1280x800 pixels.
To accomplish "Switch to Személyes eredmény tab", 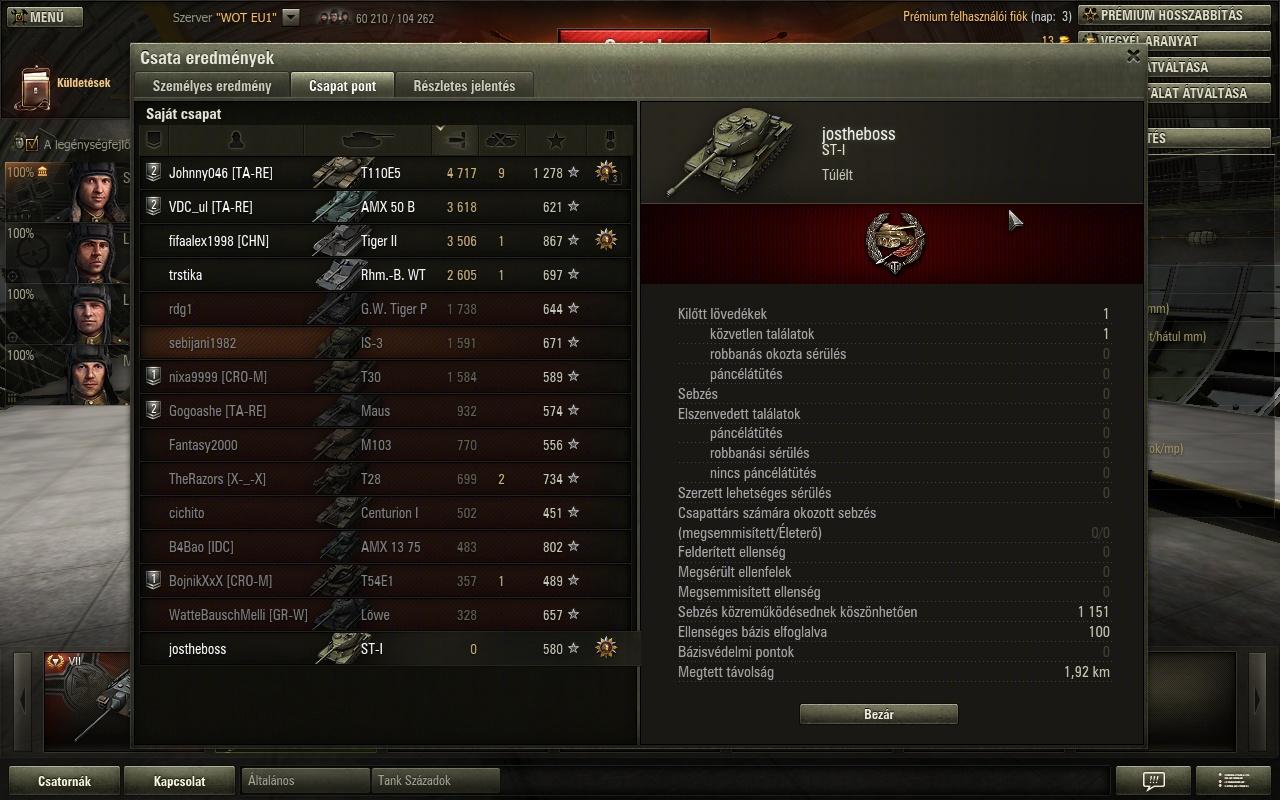I will (x=212, y=86).
